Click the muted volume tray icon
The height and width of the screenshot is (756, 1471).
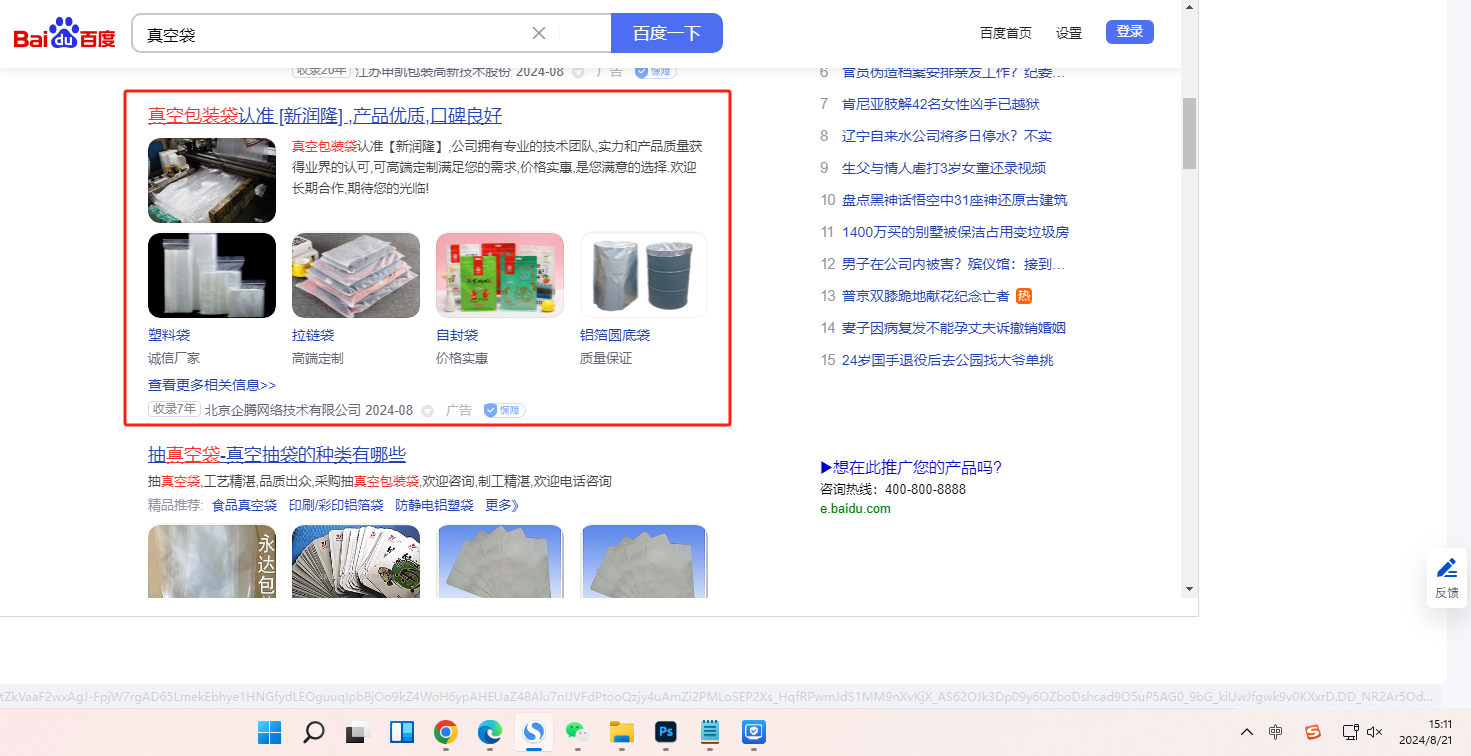pos(1375,732)
